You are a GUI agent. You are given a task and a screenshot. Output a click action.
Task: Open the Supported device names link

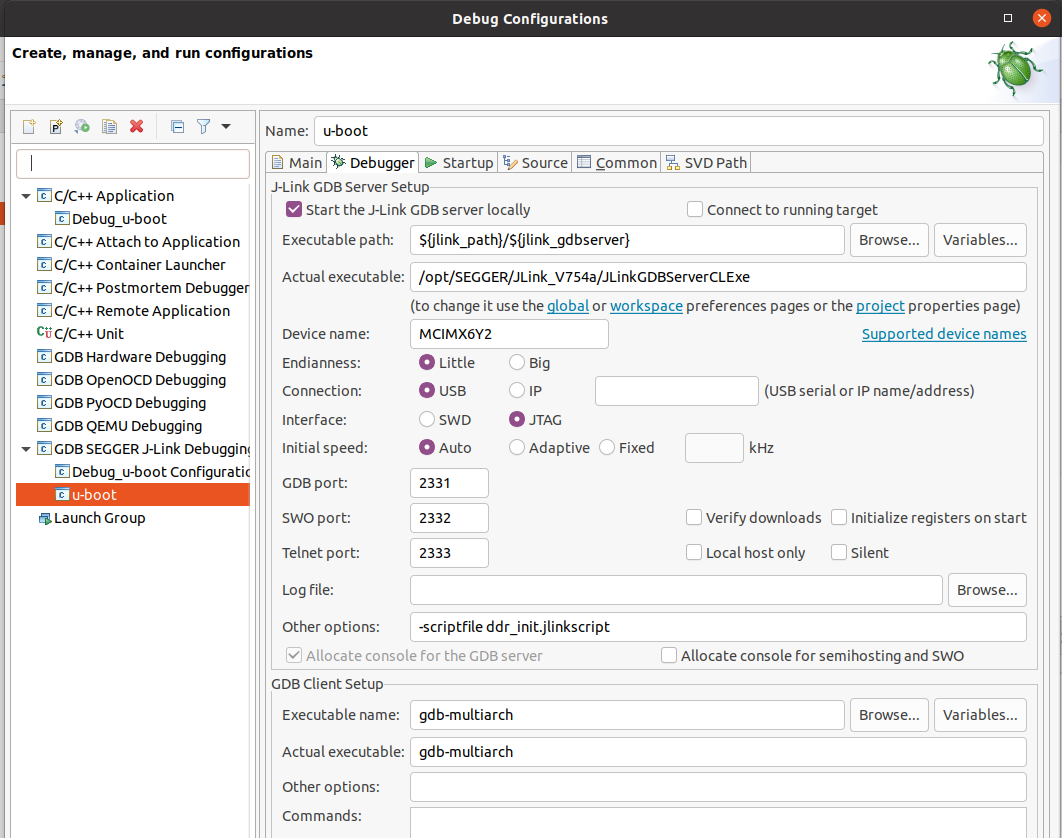pos(944,334)
